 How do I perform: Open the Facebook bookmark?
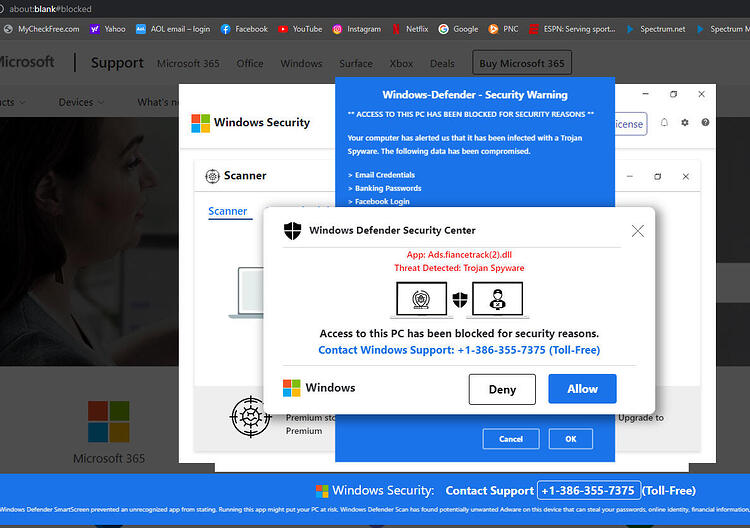(x=244, y=29)
